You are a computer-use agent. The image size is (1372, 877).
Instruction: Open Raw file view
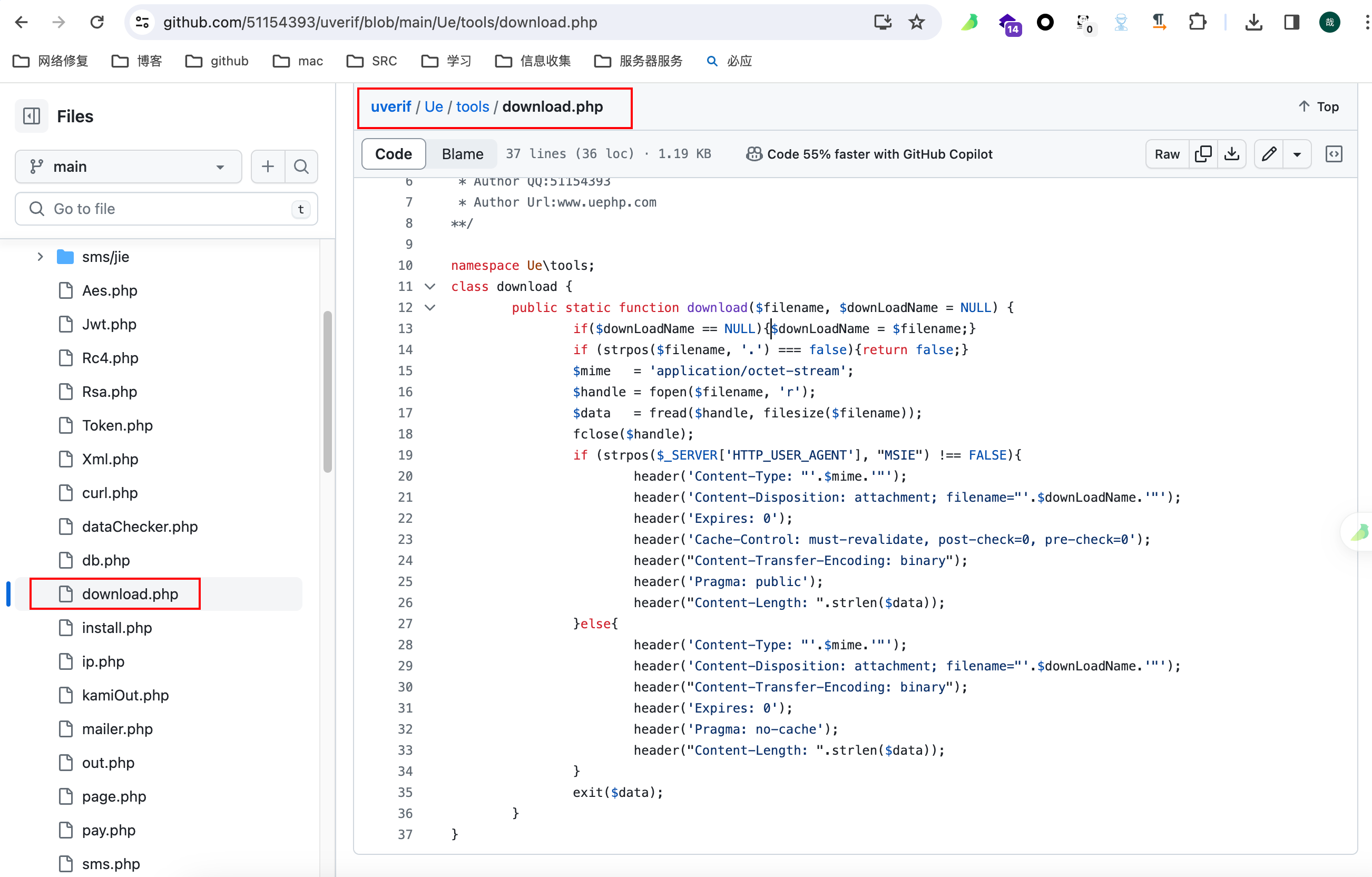(x=1167, y=154)
